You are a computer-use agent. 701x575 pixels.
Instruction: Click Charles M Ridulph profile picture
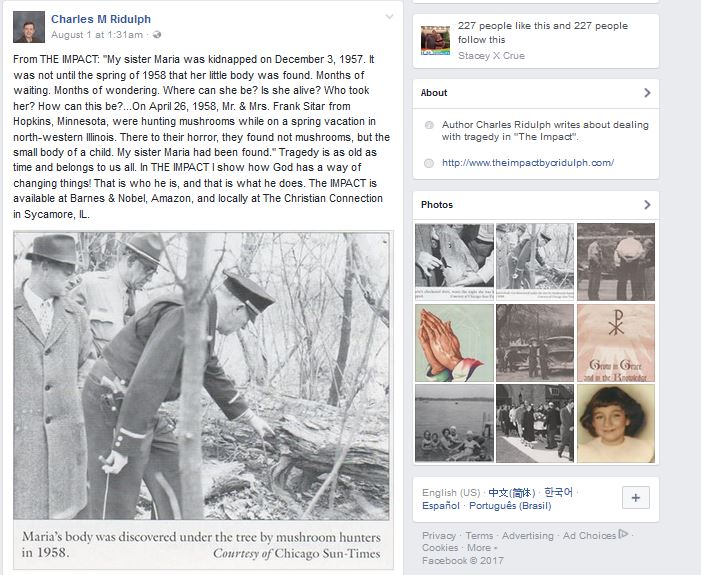pos(29,27)
